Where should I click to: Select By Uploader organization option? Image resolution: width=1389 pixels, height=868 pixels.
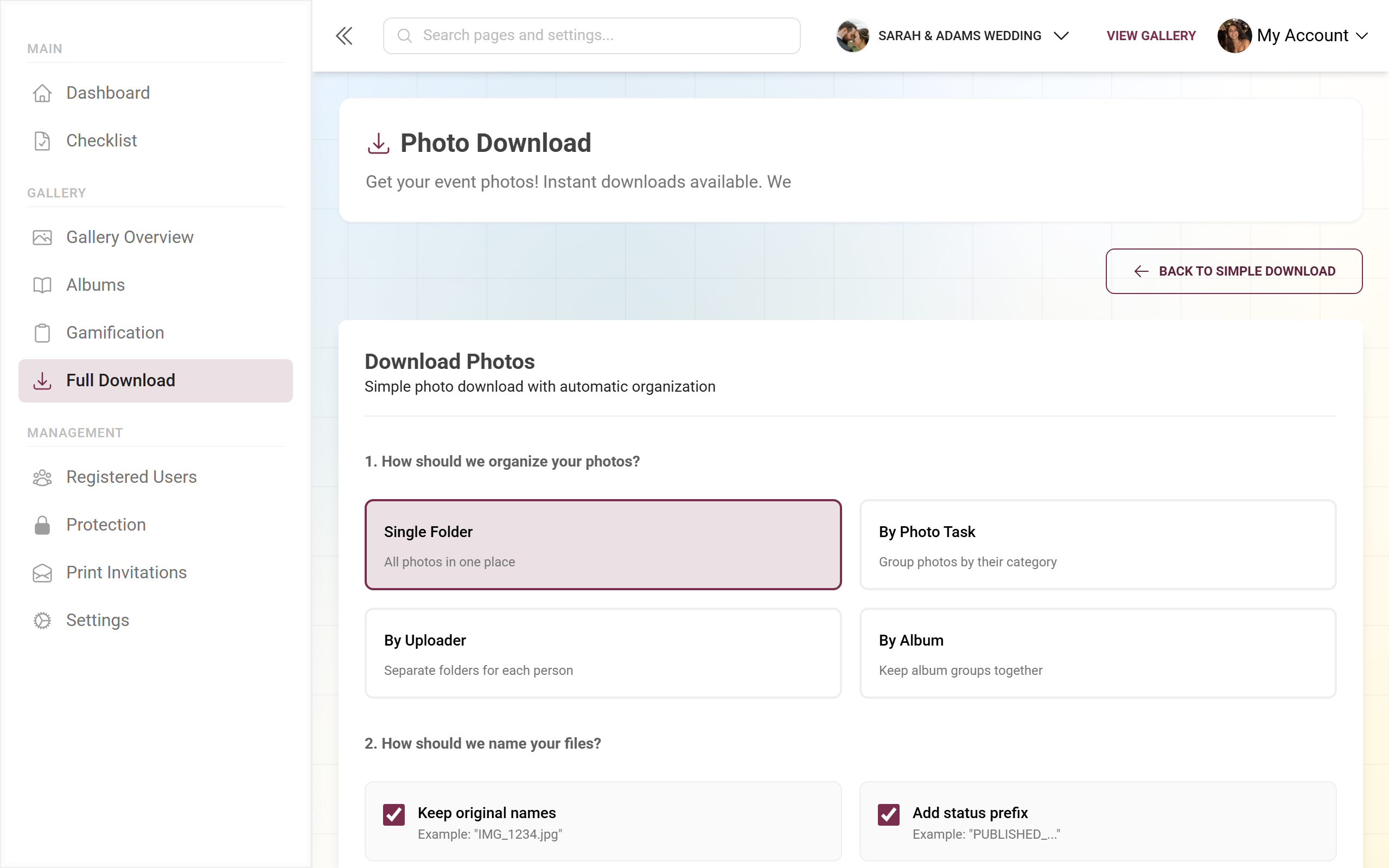tap(603, 653)
